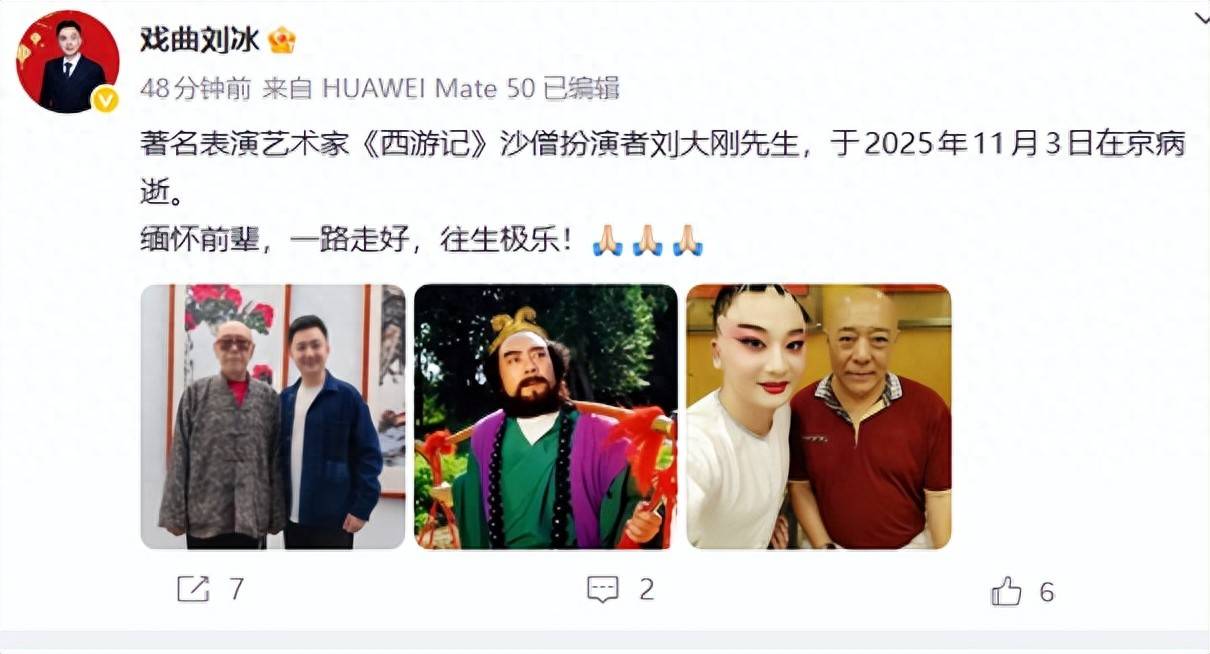View edit history via 已编辑 label
Screen dimensions: 1210x654
click(581, 88)
